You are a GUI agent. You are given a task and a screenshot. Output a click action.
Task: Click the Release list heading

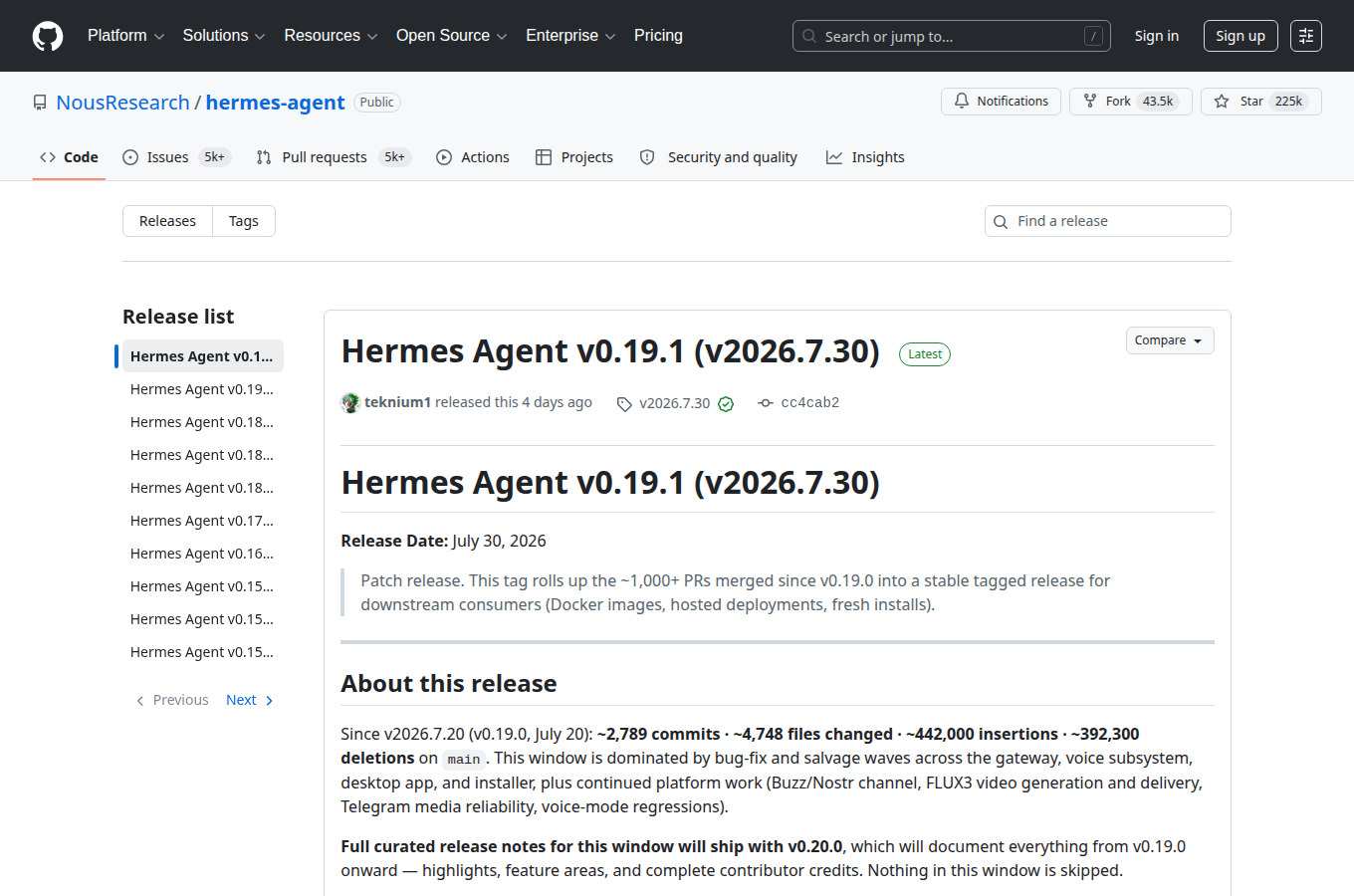(178, 317)
